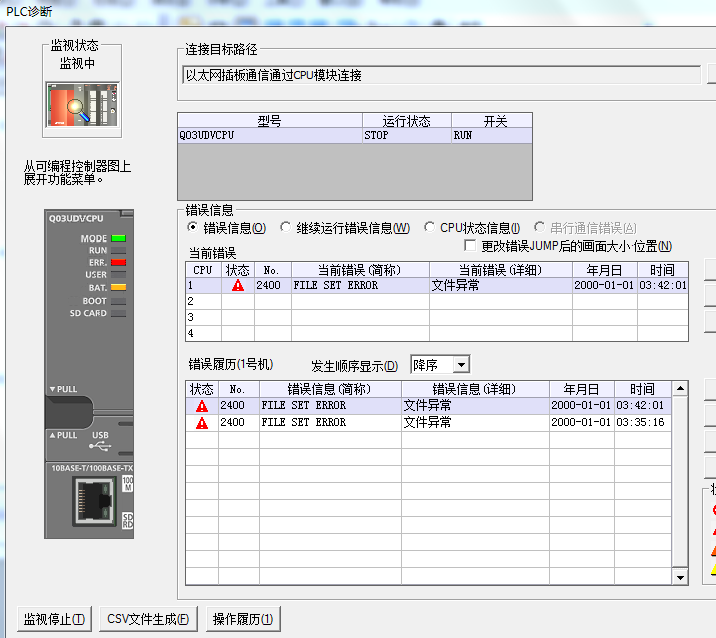
Task: Select the CPU状态信息 radio button
Action: 430,228
